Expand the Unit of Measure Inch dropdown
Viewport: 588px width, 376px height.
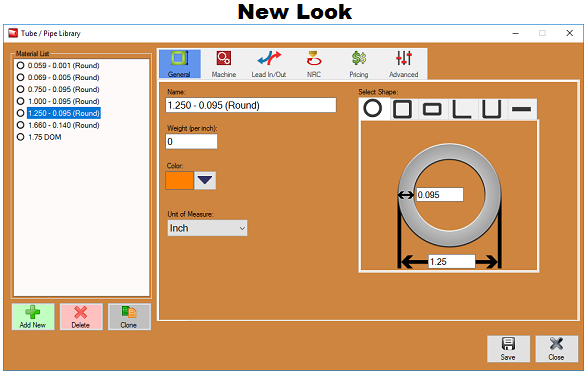[x=207, y=228]
